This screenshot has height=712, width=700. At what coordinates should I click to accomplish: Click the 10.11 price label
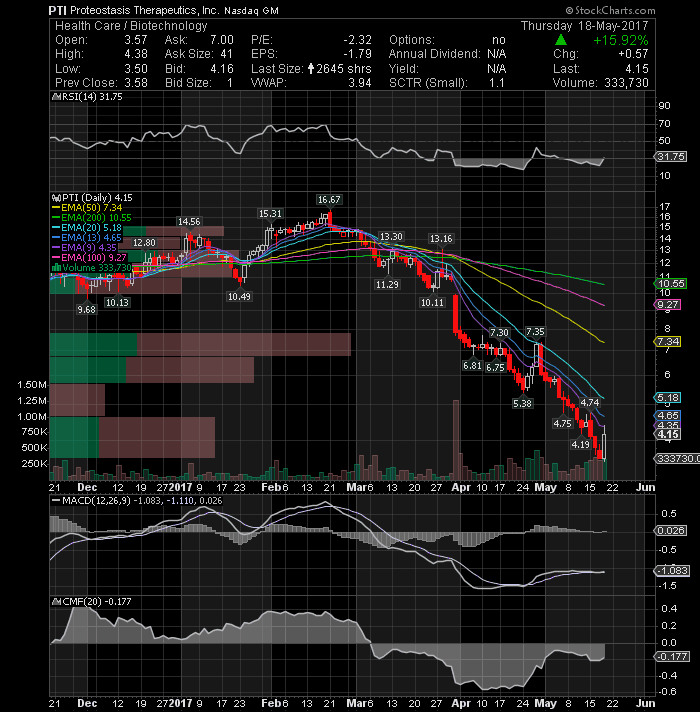pos(432,302)
